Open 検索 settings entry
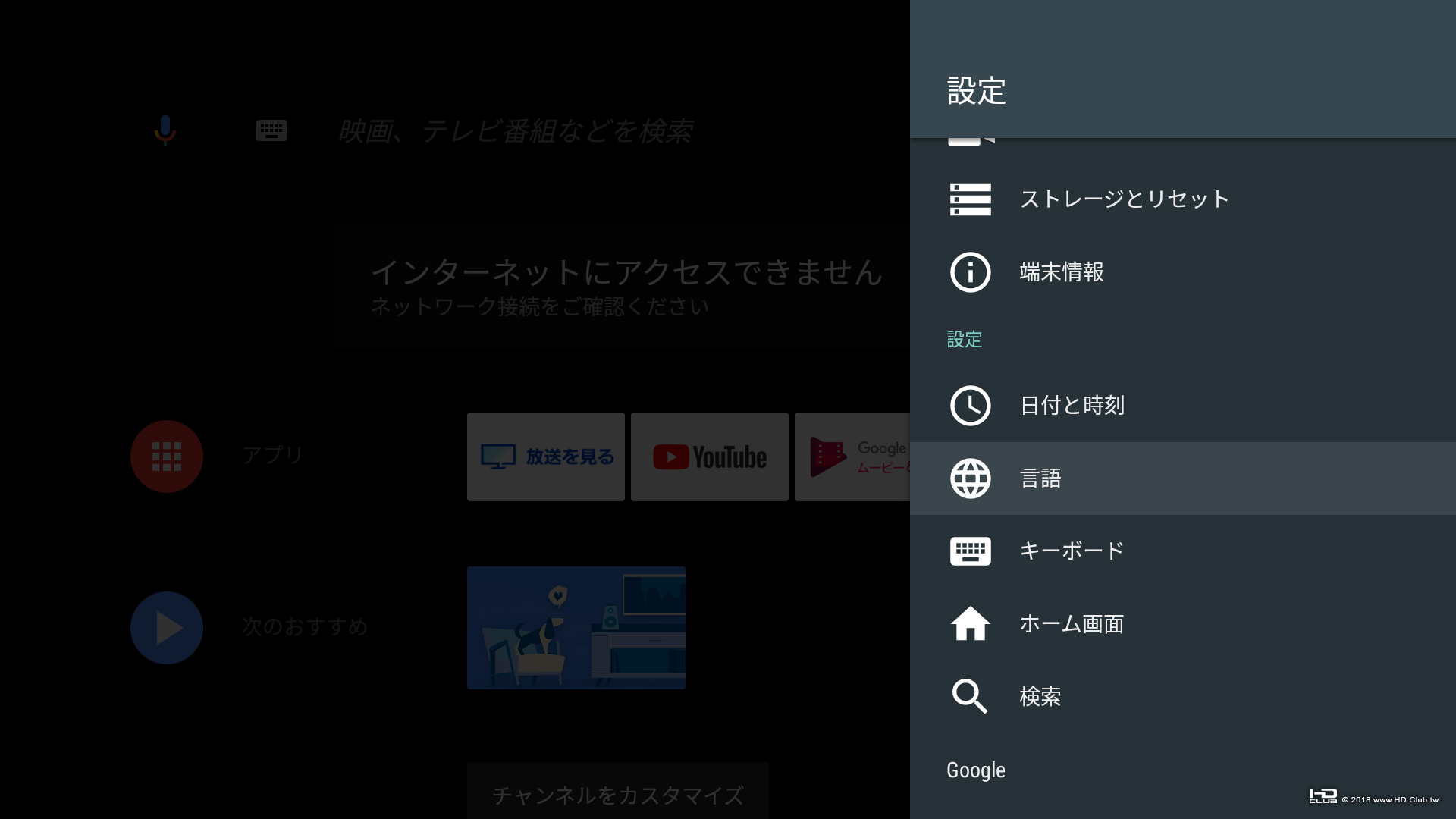This screenshot has width=1456, height=819. click(1183, 697)
